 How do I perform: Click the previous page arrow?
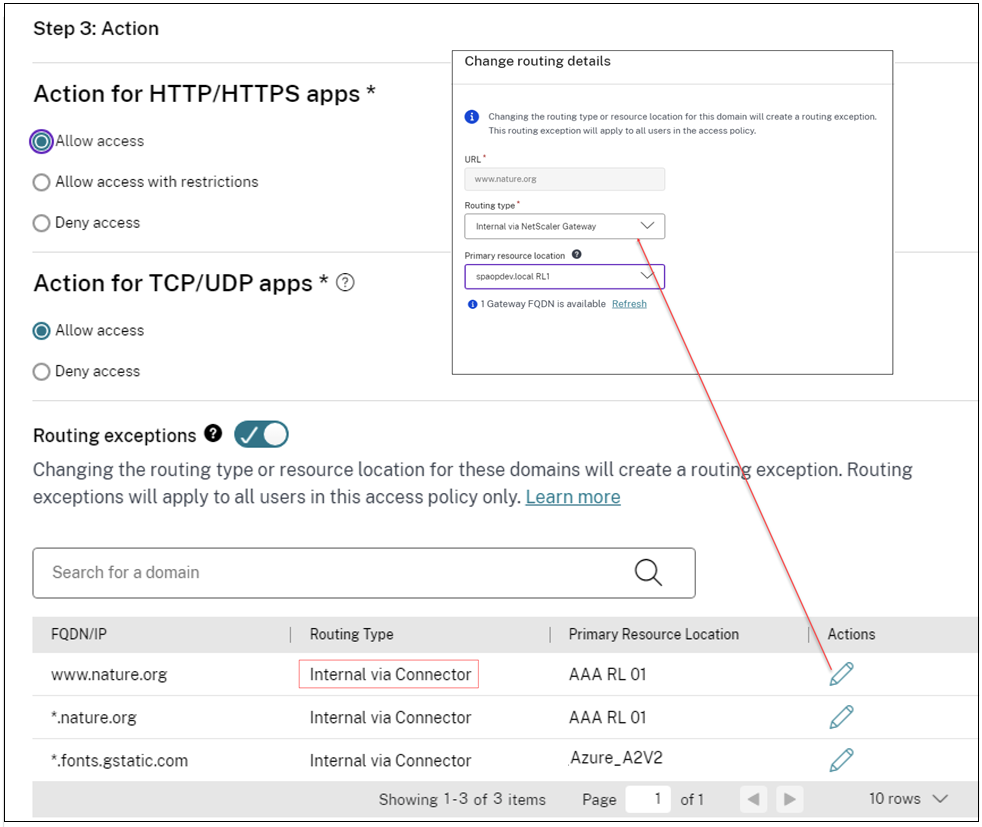(x=753, y=798)
